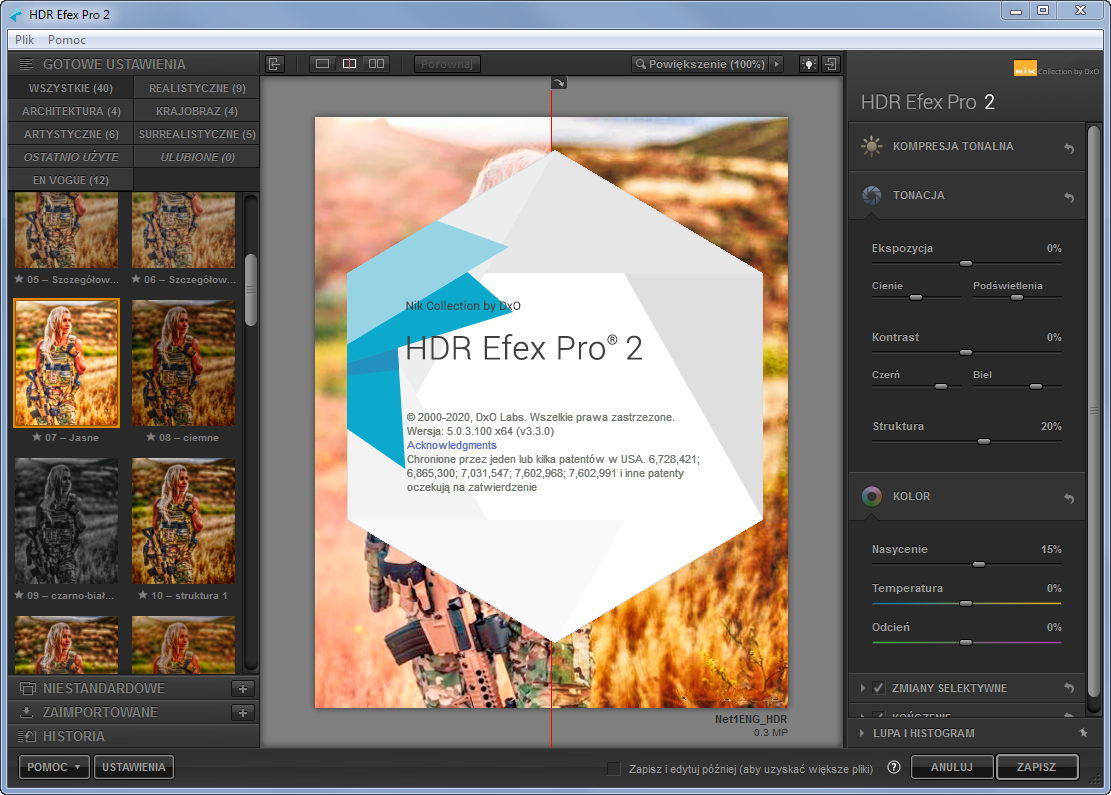Expand the Zmiany Selektywne section
This screenshot has width=1111, height=795.
tap(862, 687)
